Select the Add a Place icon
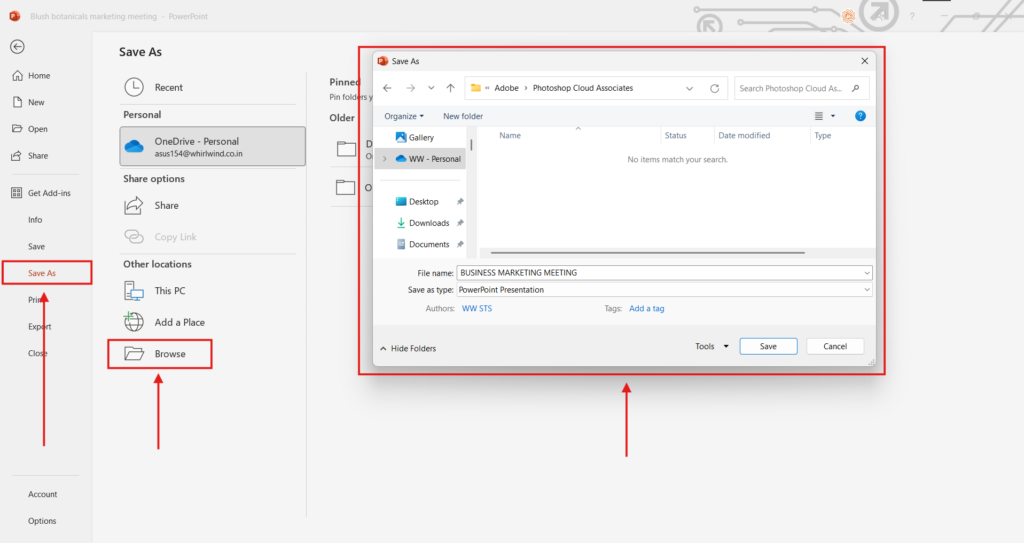 [x=134, y=322]
